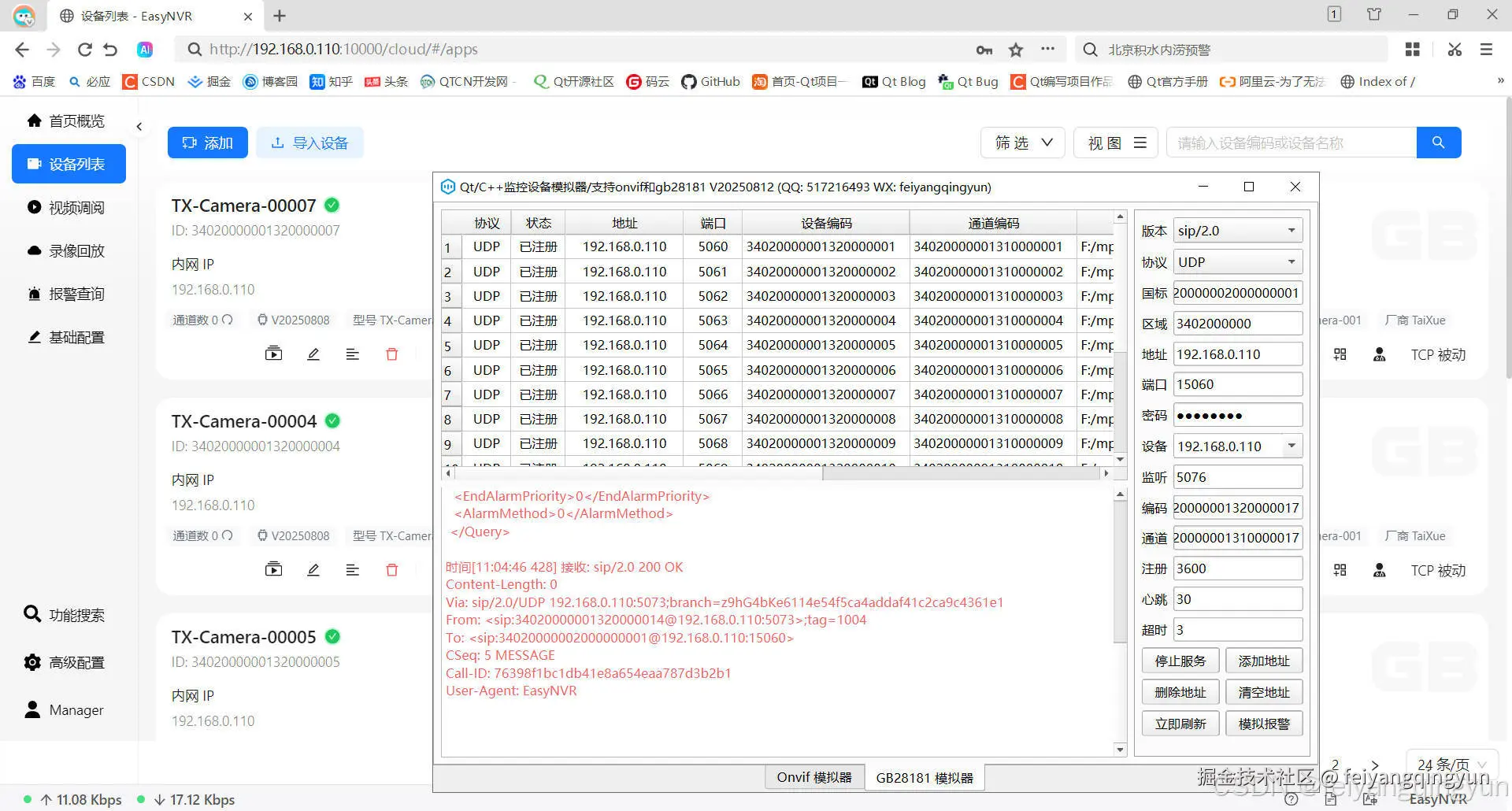Click the details list icon for TX-Camera-00004
Viewport: 1512px width, 811px height.
[352, 570]
